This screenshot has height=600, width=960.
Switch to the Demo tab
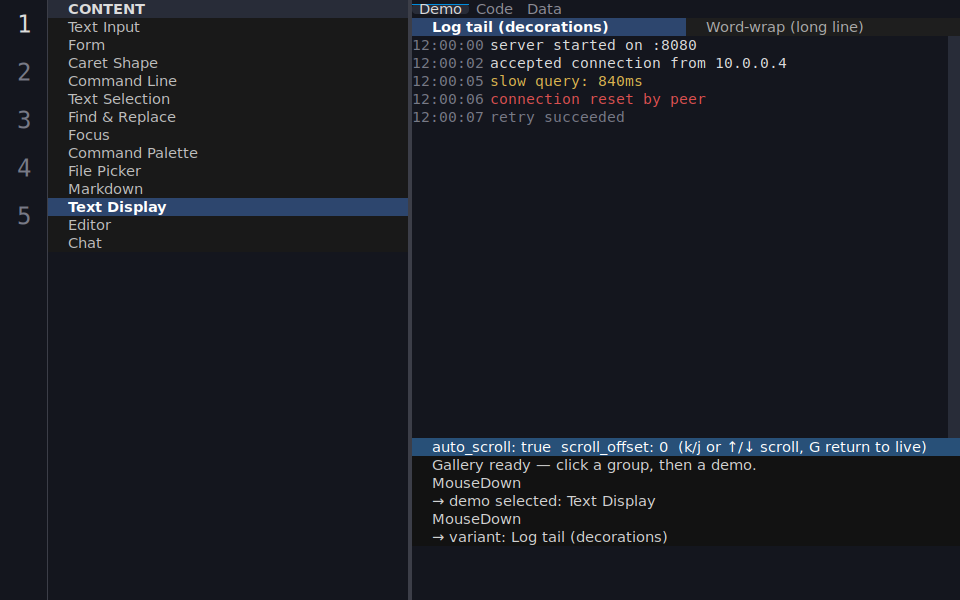click(x=440, y=9)
